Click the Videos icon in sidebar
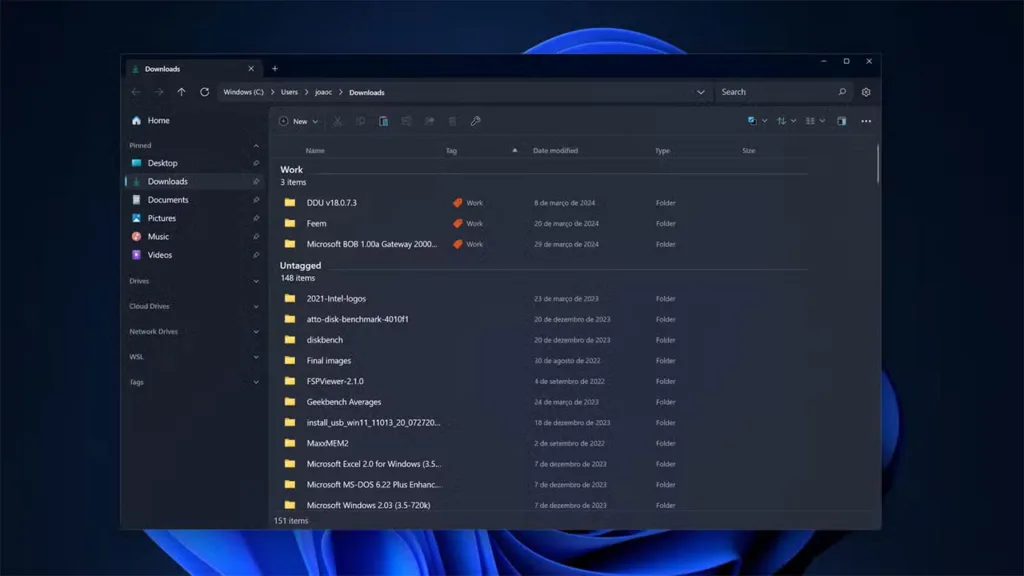 [x=136, y=255]
